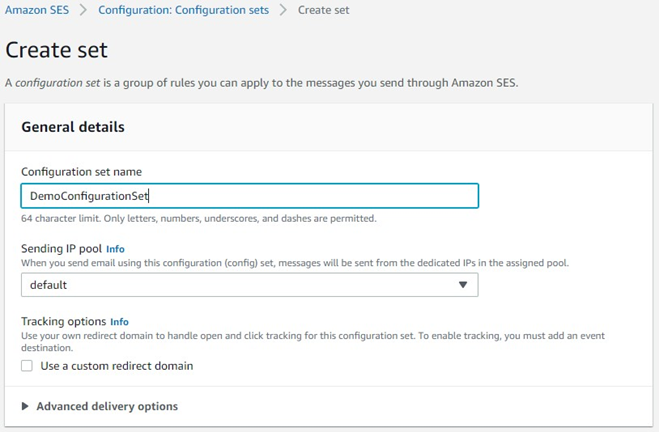Image resolution: width=659 pixels, height=432 pixels.
Task: Click the 64 character limit hint text
Action: [x=198, y=218]
